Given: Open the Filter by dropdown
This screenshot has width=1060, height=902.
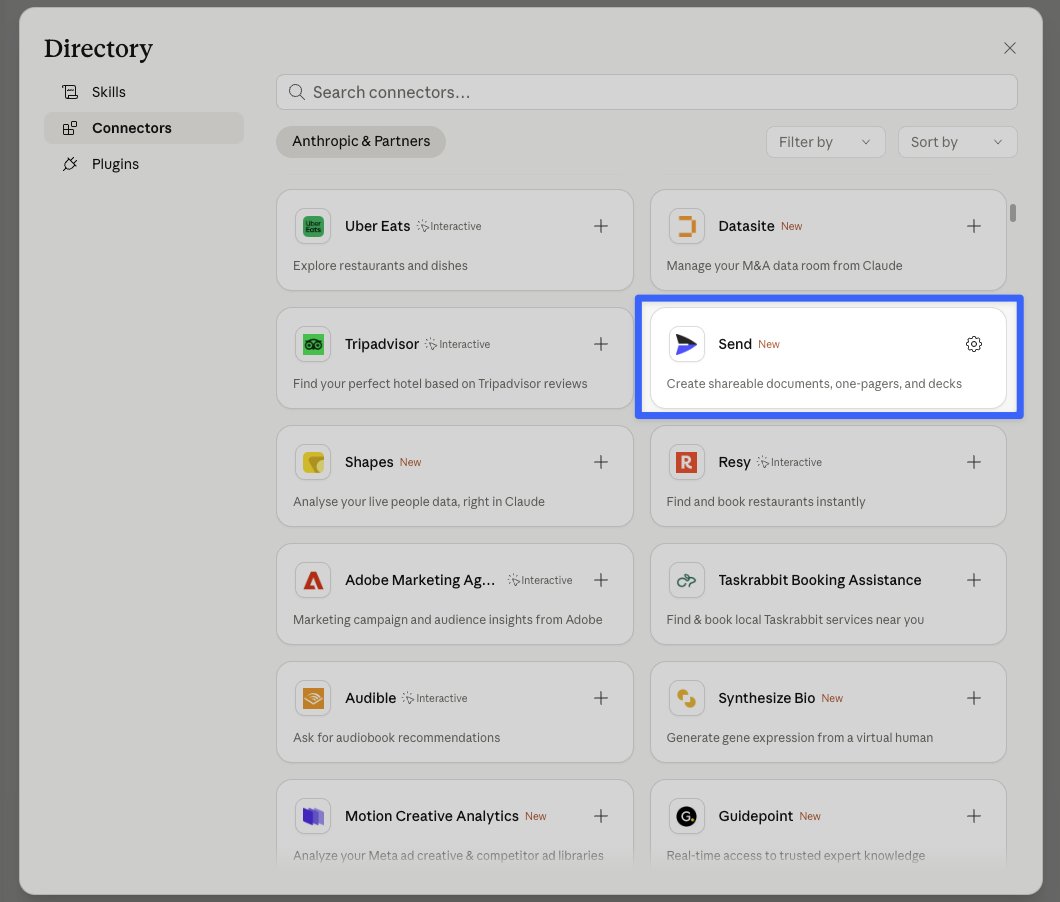Looking at the screenshot, I should coord(825,142).
